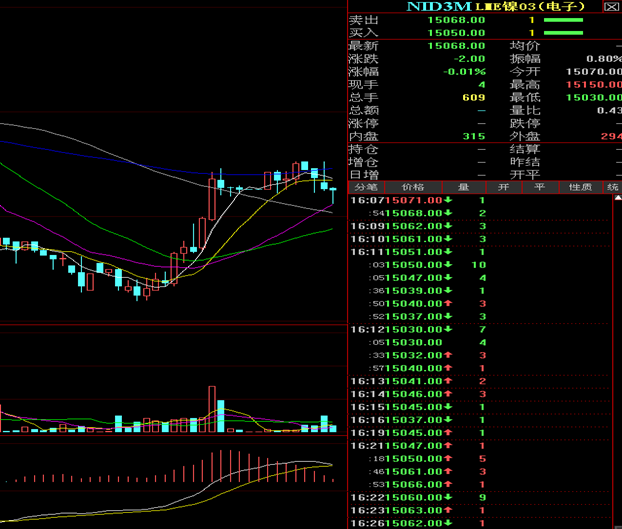Click the 总手 value 609
This screenshot has height=529, width=622.
coord(474,98)
